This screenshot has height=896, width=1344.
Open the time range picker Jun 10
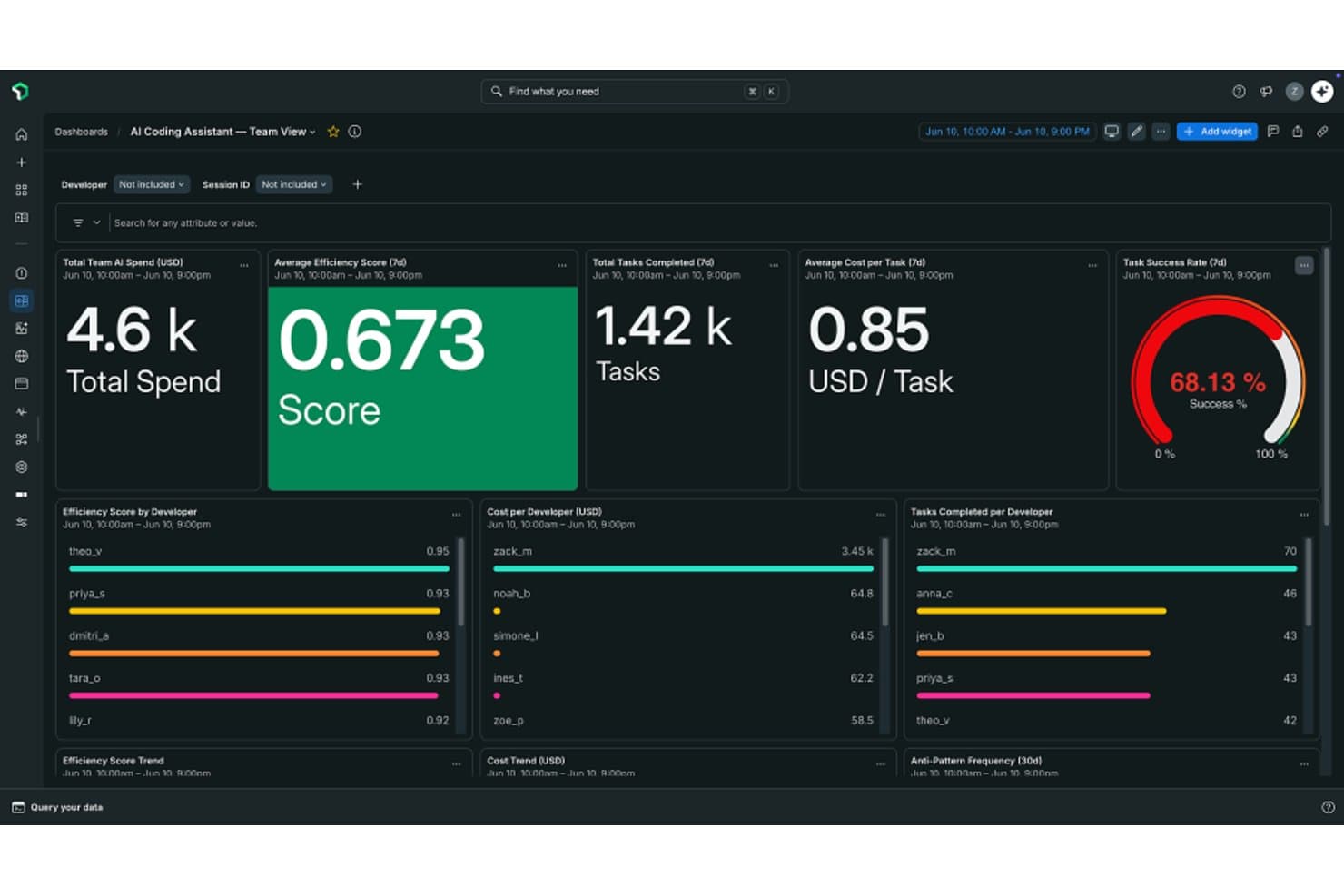coord(1007,132)
